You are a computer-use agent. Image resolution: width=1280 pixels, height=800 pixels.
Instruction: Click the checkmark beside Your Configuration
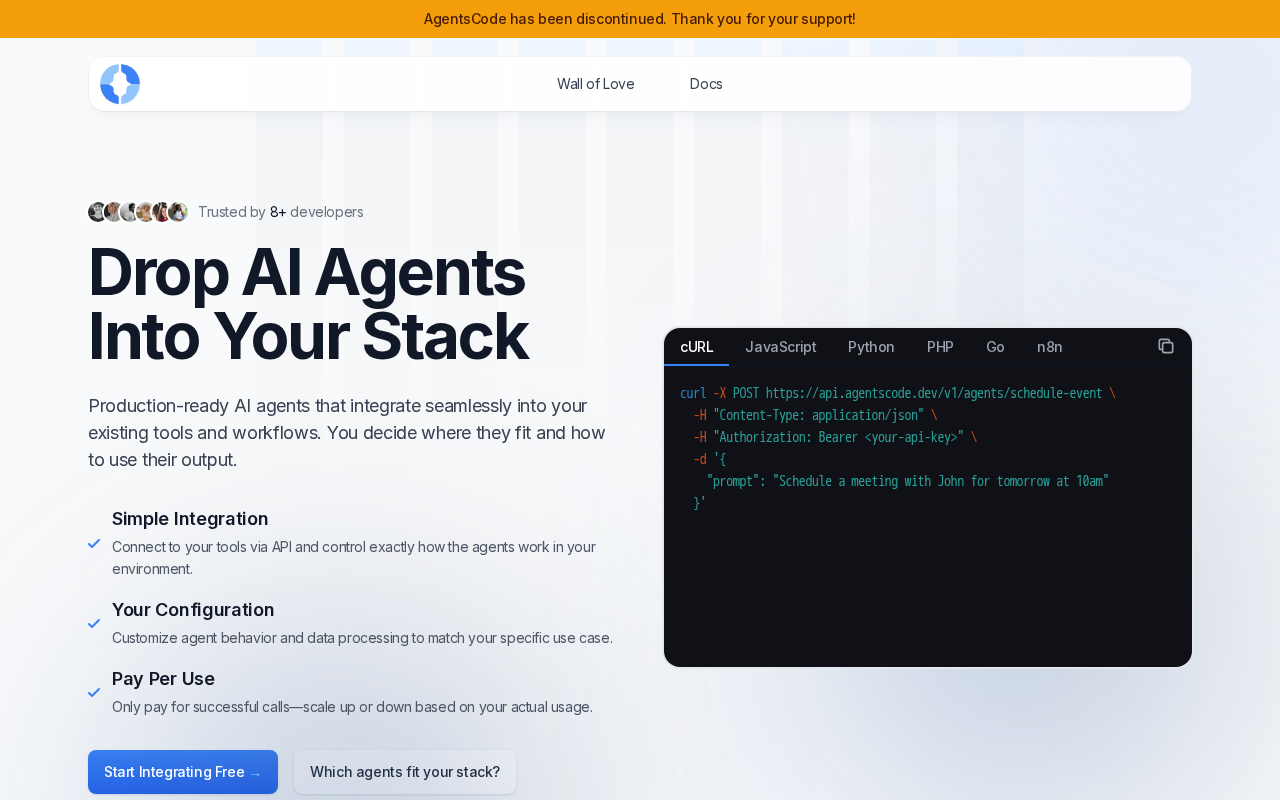pos(94,623)
